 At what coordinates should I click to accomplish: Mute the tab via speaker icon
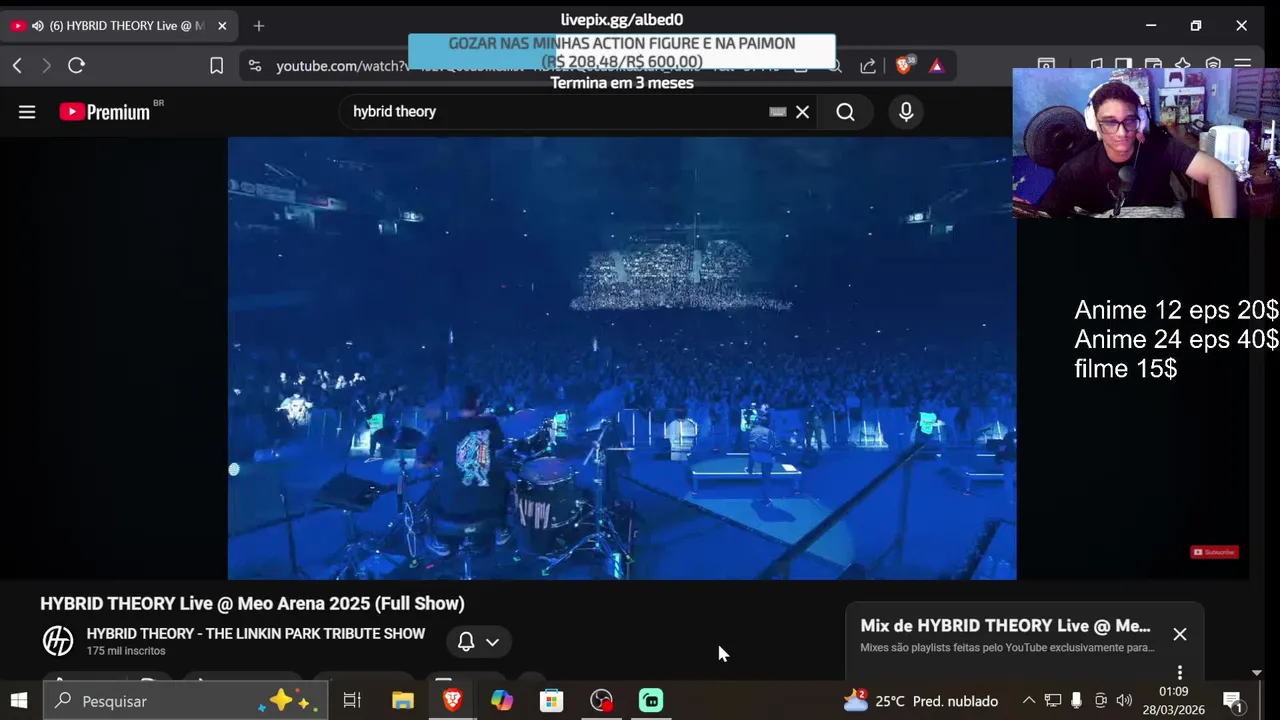[x=37, y=26]
